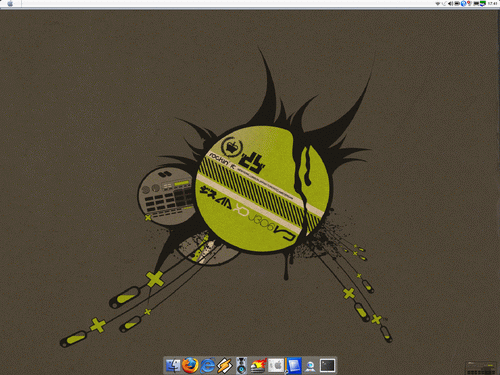500x375 pixels.
Task: Open the webcam icon in dock
Action: 310,366
